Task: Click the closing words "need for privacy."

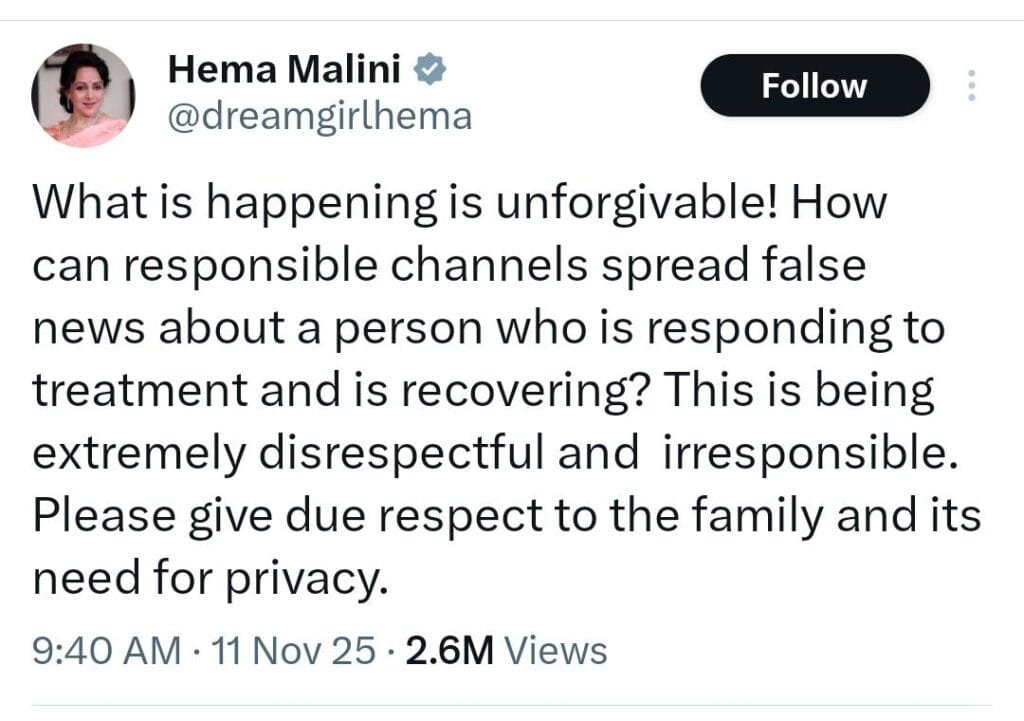Action: pyautogui.click(x=209, y=578)
